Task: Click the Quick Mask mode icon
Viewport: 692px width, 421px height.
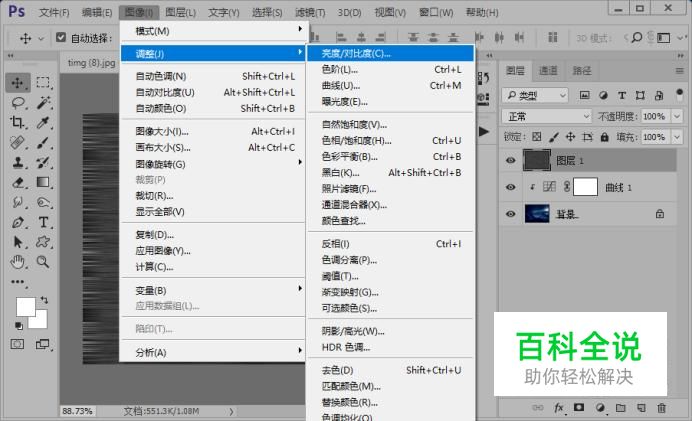Action: pyautogui.click(x=17, y=344)
